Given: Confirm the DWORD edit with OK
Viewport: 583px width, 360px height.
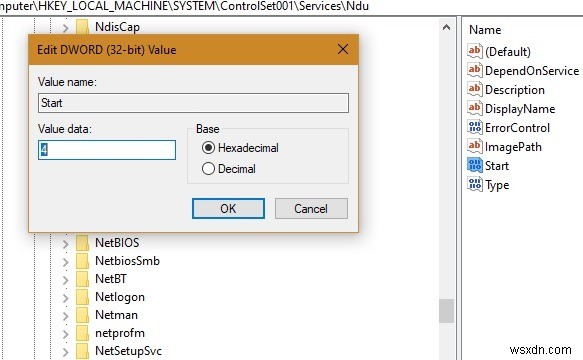Looking at the screenshot, I should [x=228, y=208].
